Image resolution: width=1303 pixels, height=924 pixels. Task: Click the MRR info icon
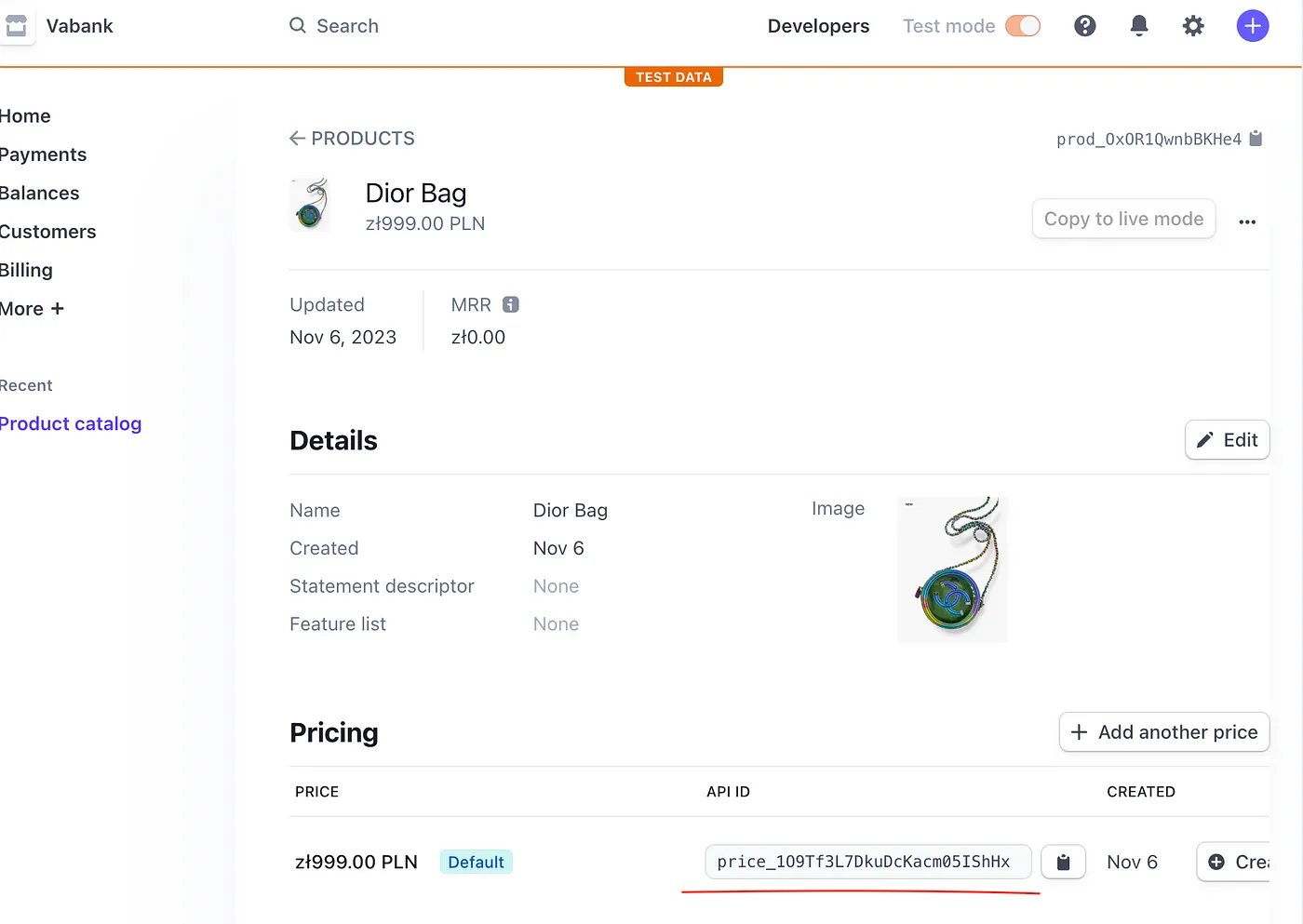click(510, 304)
